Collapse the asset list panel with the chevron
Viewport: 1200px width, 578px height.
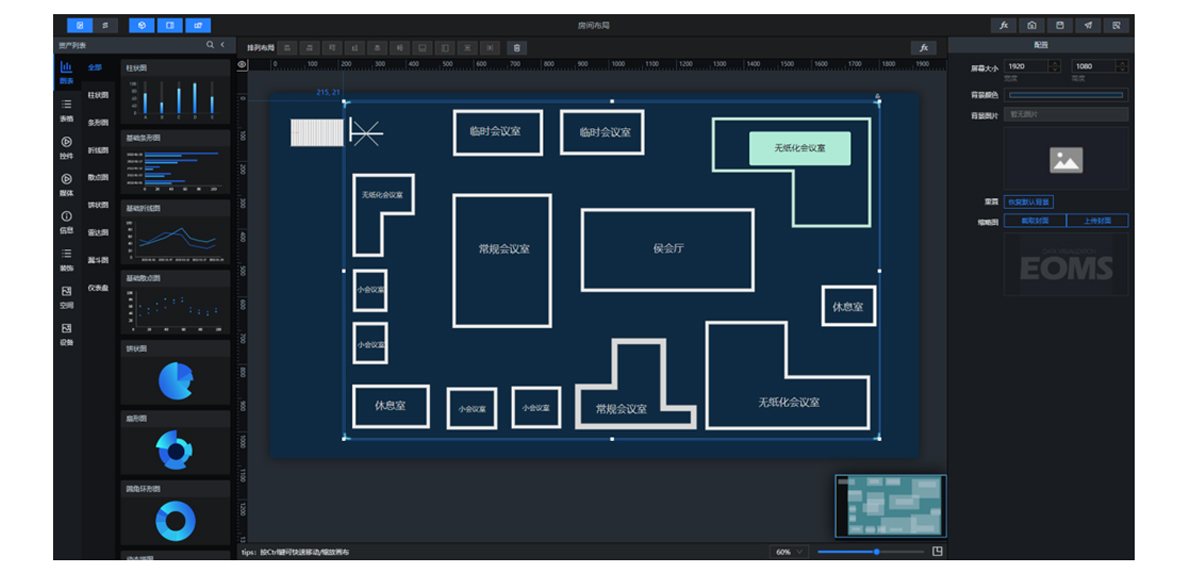(x=222, y=45)
